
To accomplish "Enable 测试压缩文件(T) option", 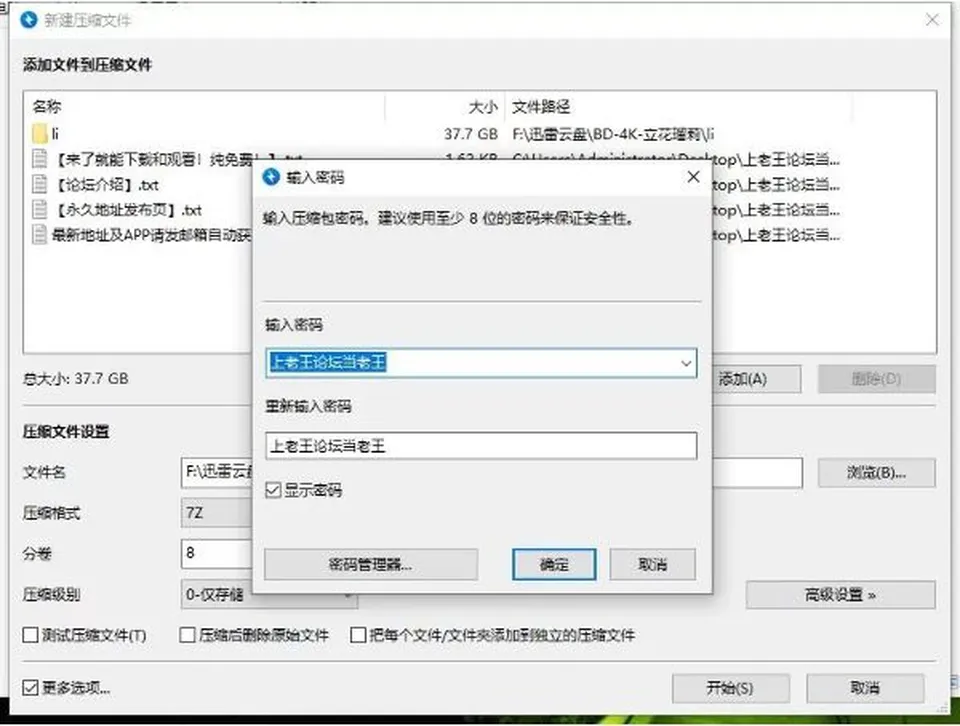I will coord(30,635).
